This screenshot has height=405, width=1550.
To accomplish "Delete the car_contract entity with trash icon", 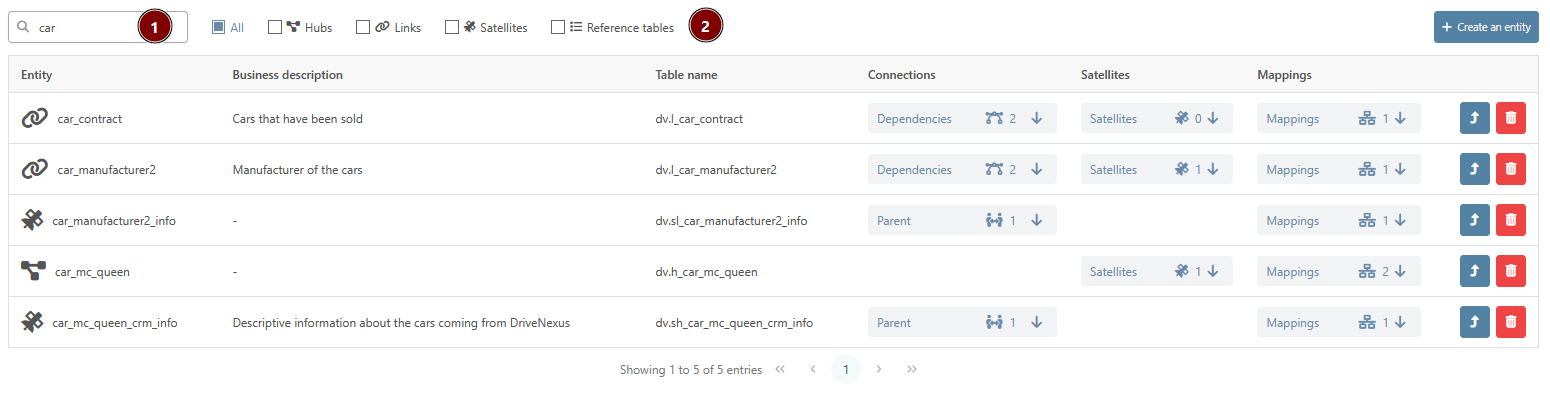I will (x=1510, y=118).
